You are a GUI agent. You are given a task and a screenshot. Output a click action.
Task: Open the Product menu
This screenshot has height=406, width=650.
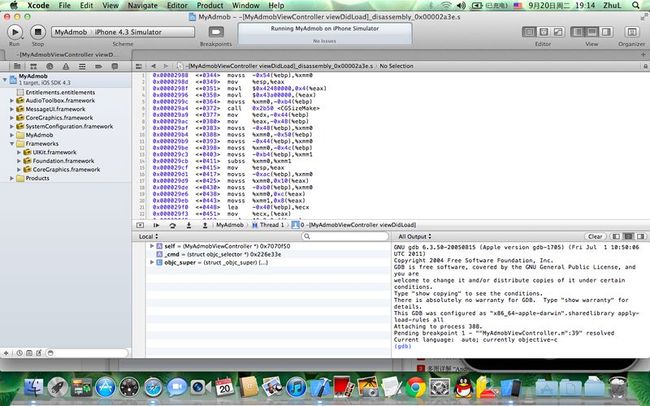[210, 5]
